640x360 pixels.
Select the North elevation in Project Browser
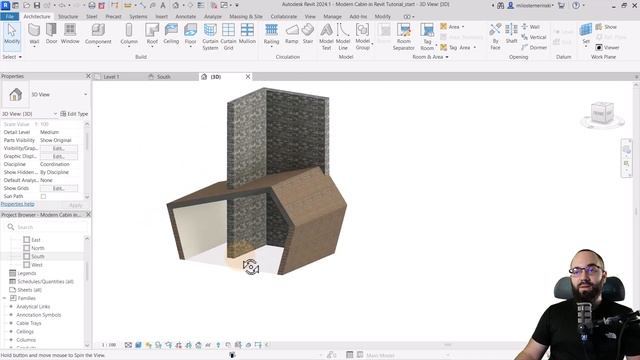click(x=38, y=248)
